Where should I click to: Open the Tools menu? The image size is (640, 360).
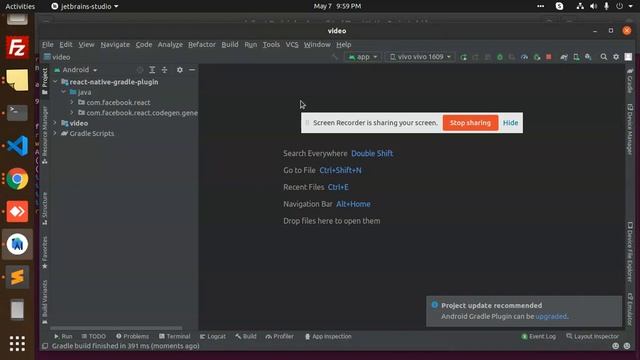[x=271, y=44]
